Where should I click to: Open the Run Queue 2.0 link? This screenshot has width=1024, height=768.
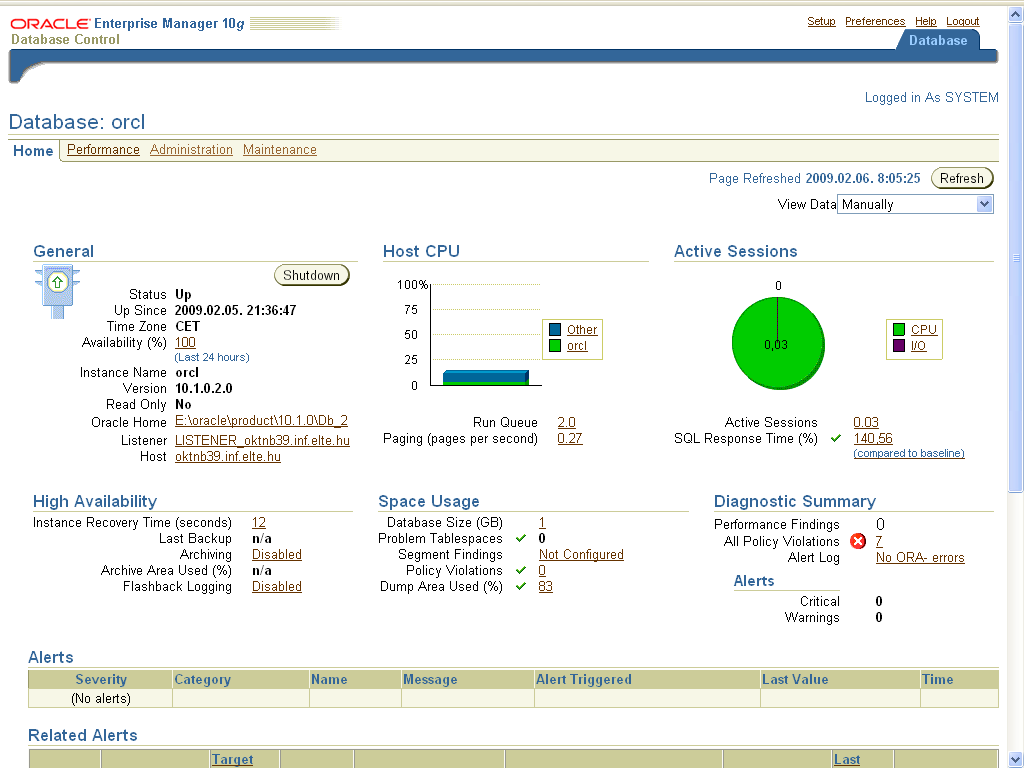[x=566, y=423]
